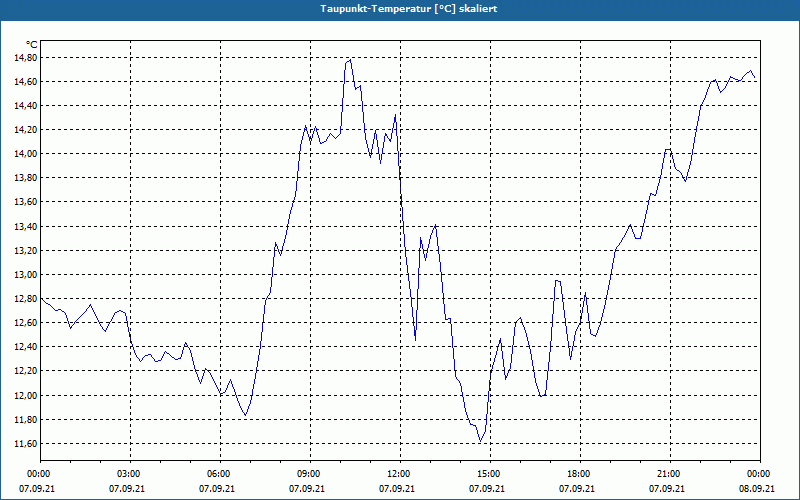
Task: Select the 12,40 y-axis value
Action: point(26,347)
